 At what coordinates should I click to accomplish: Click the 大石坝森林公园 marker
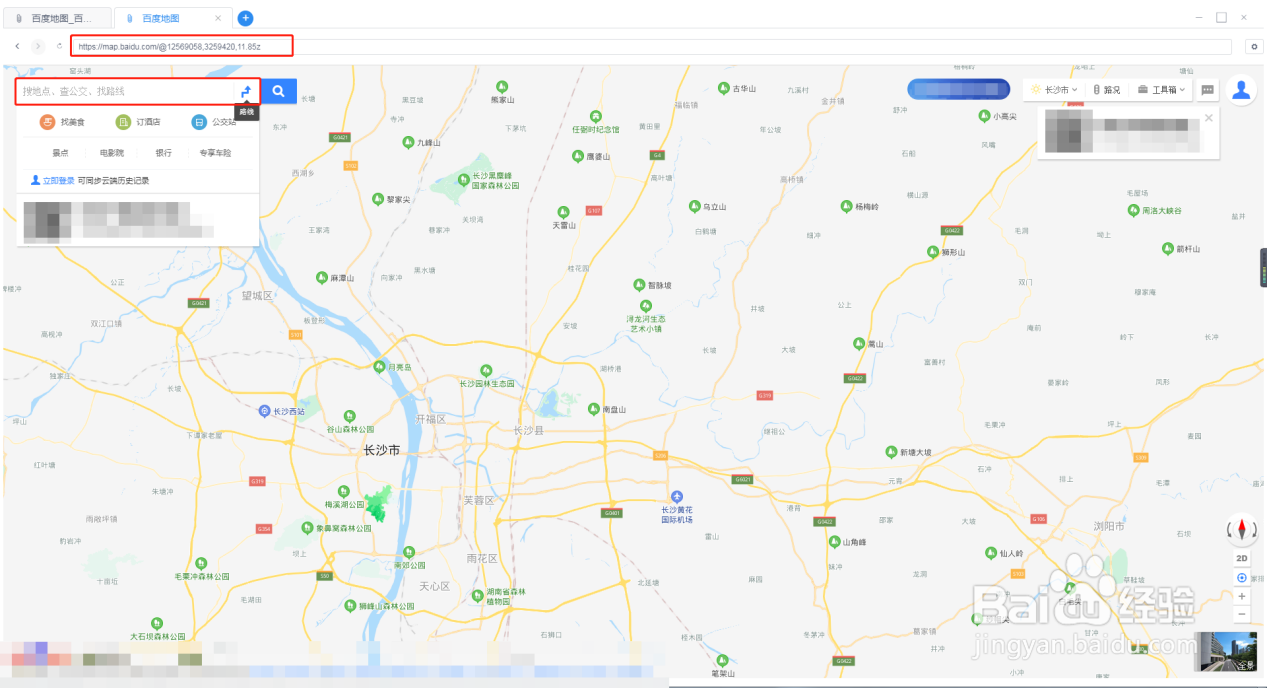[157, 623]
